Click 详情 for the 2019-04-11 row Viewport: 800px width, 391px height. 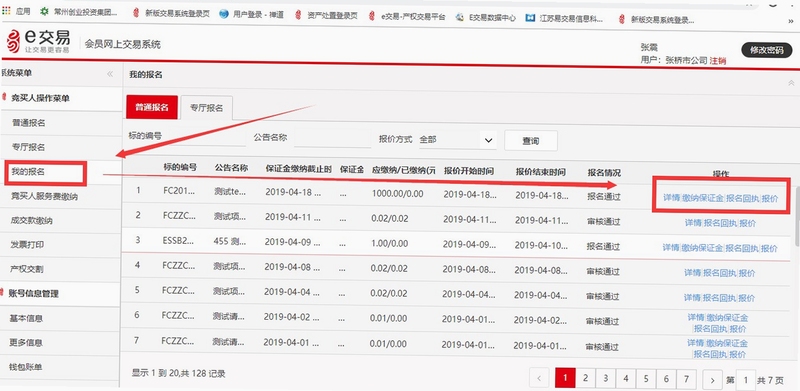[693, 223]
